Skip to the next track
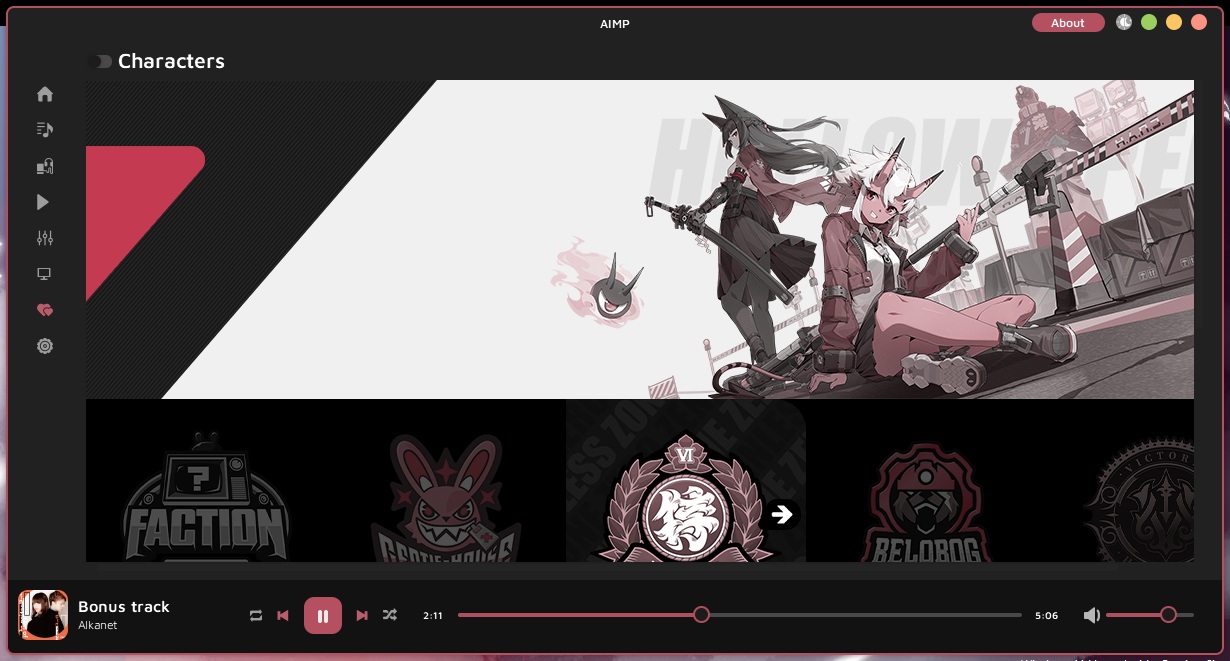 [362, 616]
